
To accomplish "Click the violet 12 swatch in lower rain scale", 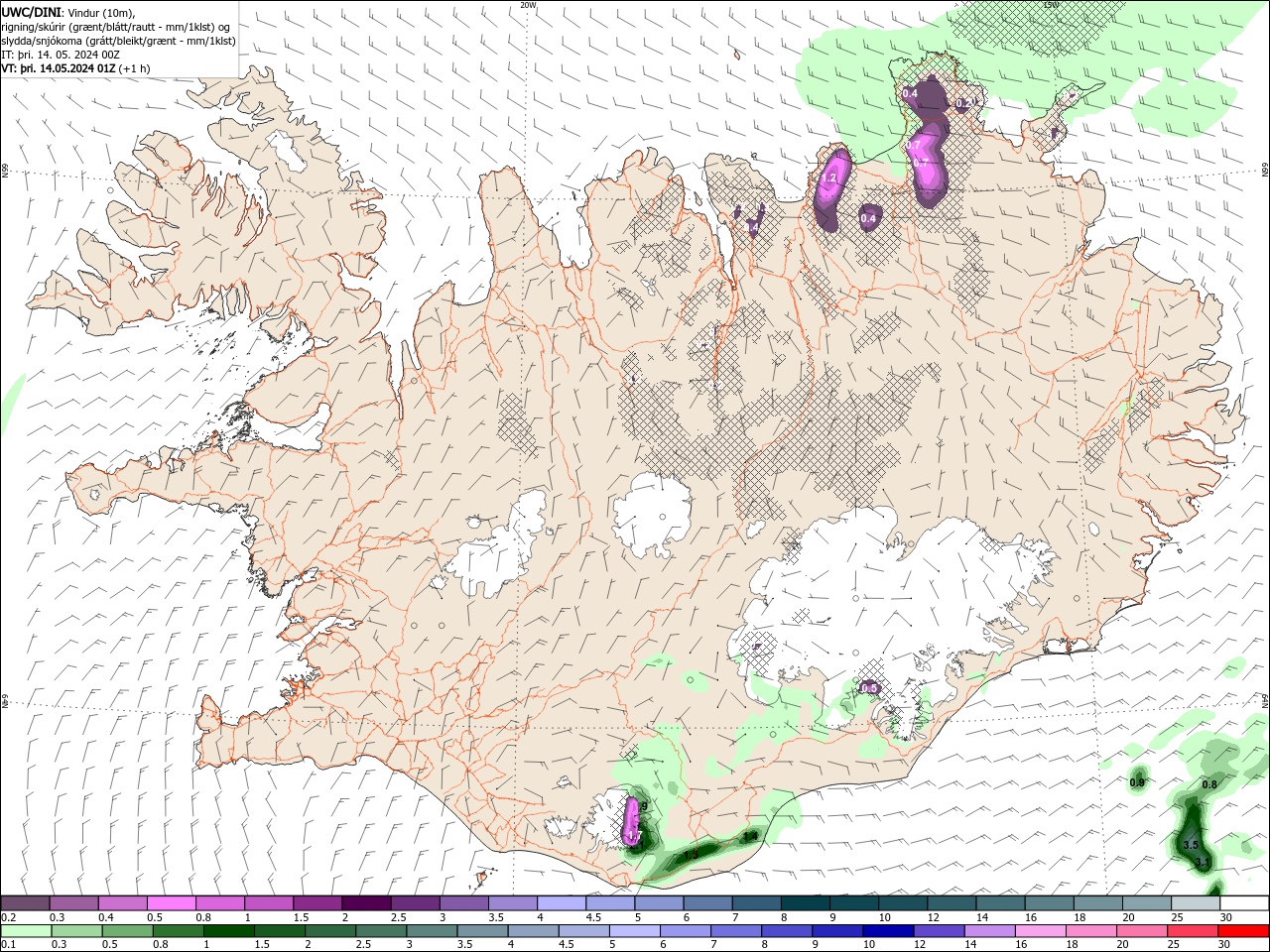I will point(938,931).
